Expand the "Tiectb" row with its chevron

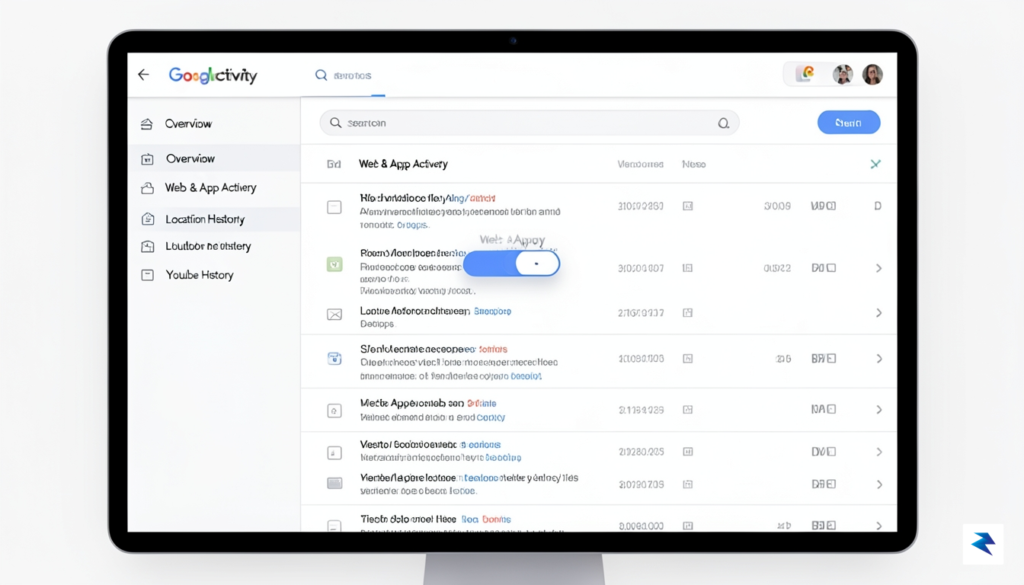click(878, 526)
